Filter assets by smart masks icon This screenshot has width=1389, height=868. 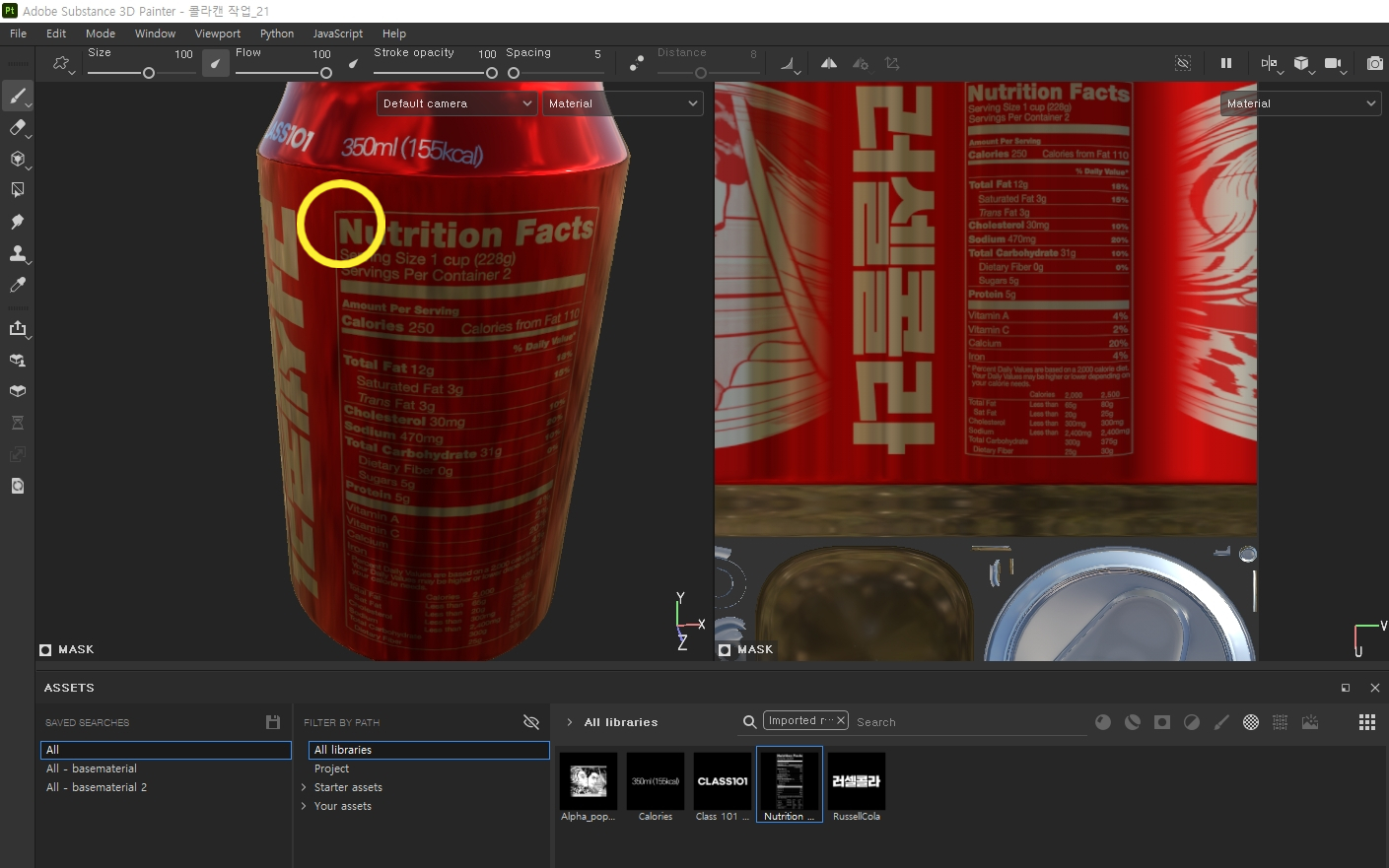point(1162,722)
